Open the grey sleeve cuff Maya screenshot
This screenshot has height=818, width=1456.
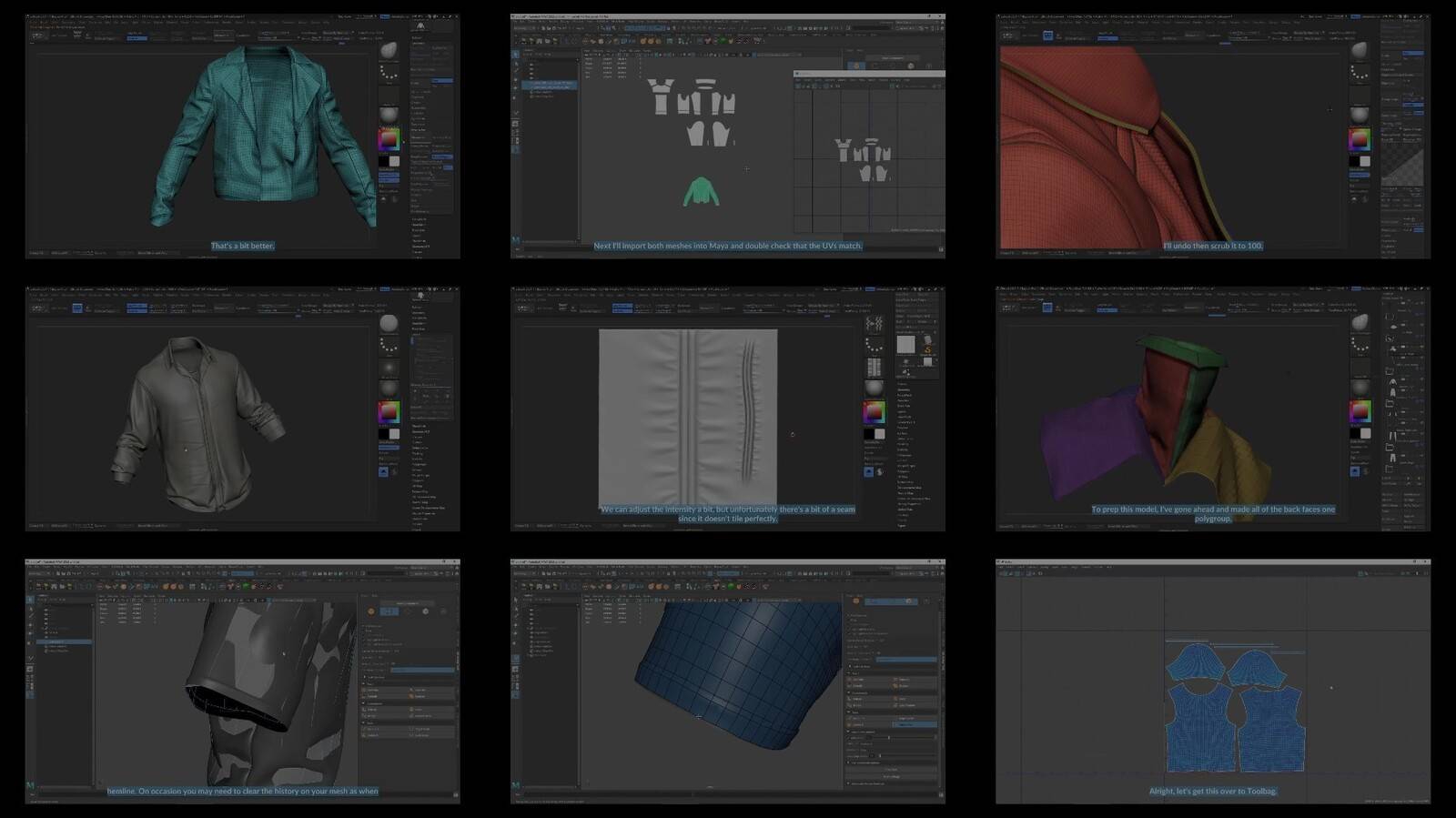tap(242, 682)
